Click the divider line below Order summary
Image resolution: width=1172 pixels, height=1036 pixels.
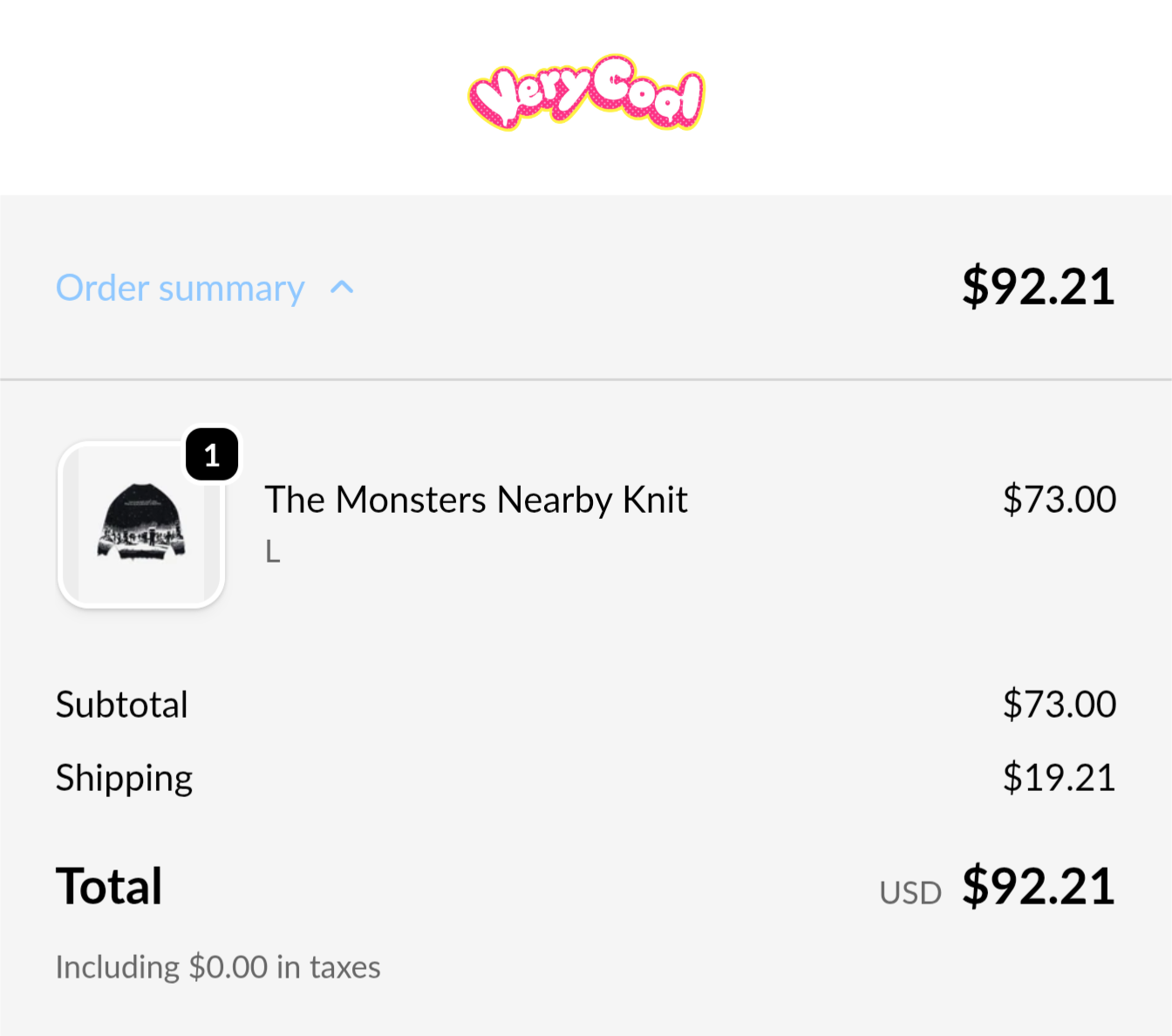[x=586, y=379]
